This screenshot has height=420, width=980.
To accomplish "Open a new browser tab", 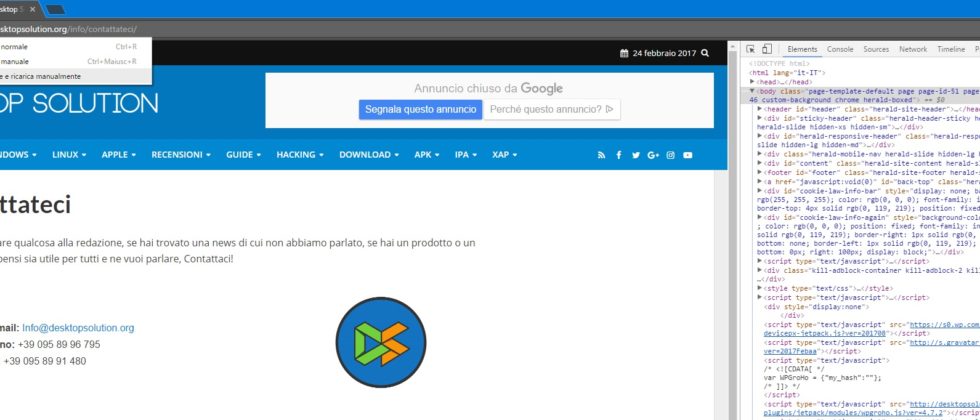I will tap(55, 9).
